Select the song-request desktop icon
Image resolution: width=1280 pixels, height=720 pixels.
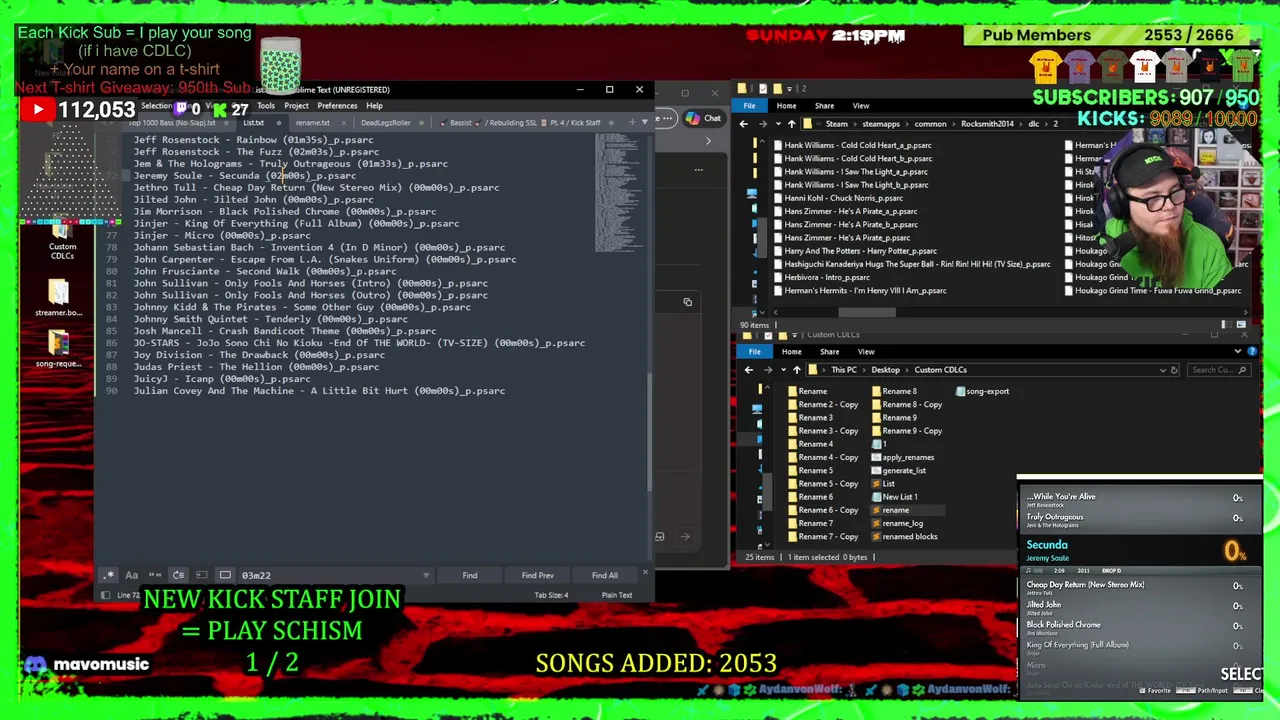tap(58, 350)
